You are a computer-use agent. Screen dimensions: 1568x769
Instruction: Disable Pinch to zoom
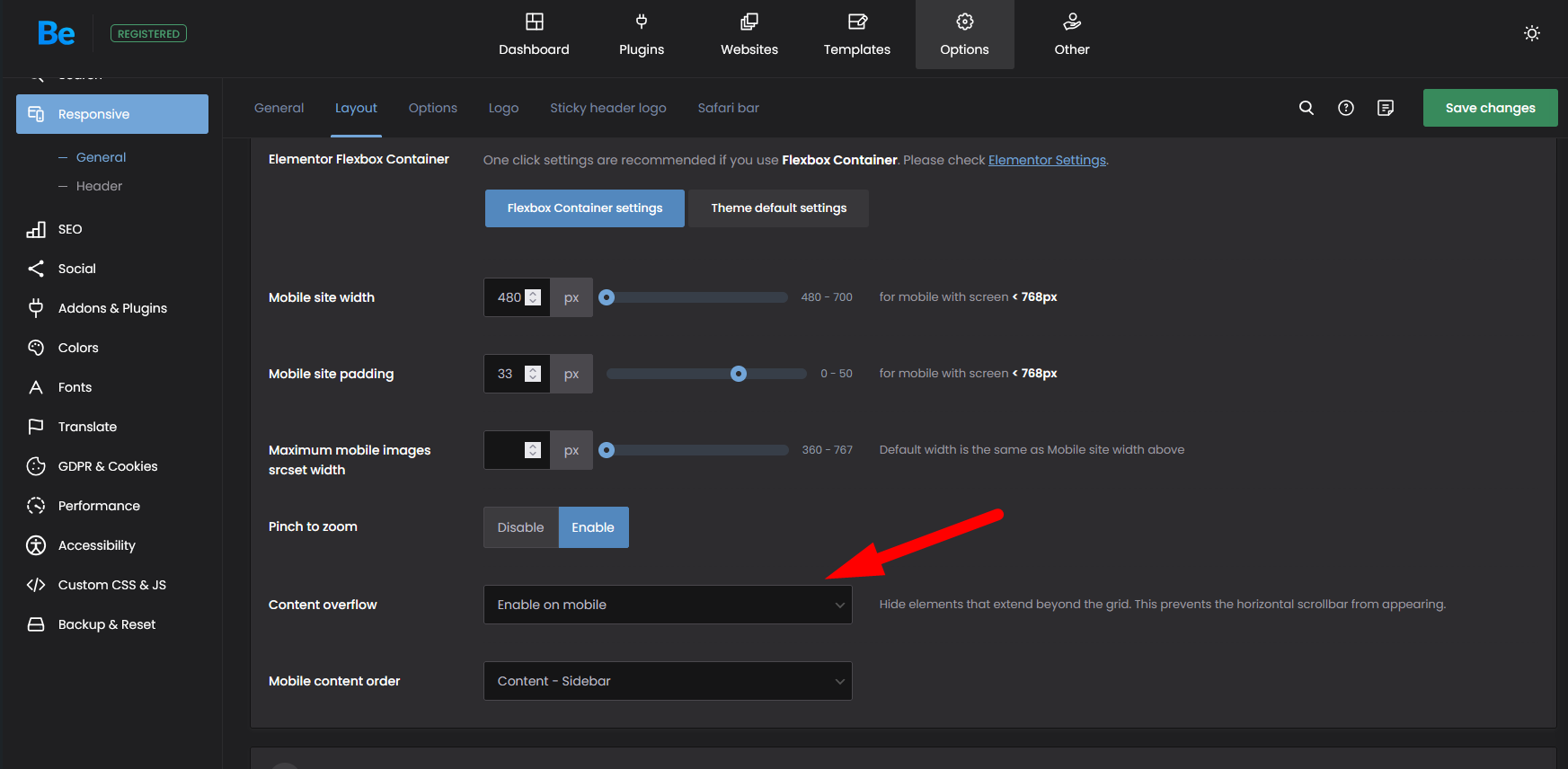(x=521, y=527)
